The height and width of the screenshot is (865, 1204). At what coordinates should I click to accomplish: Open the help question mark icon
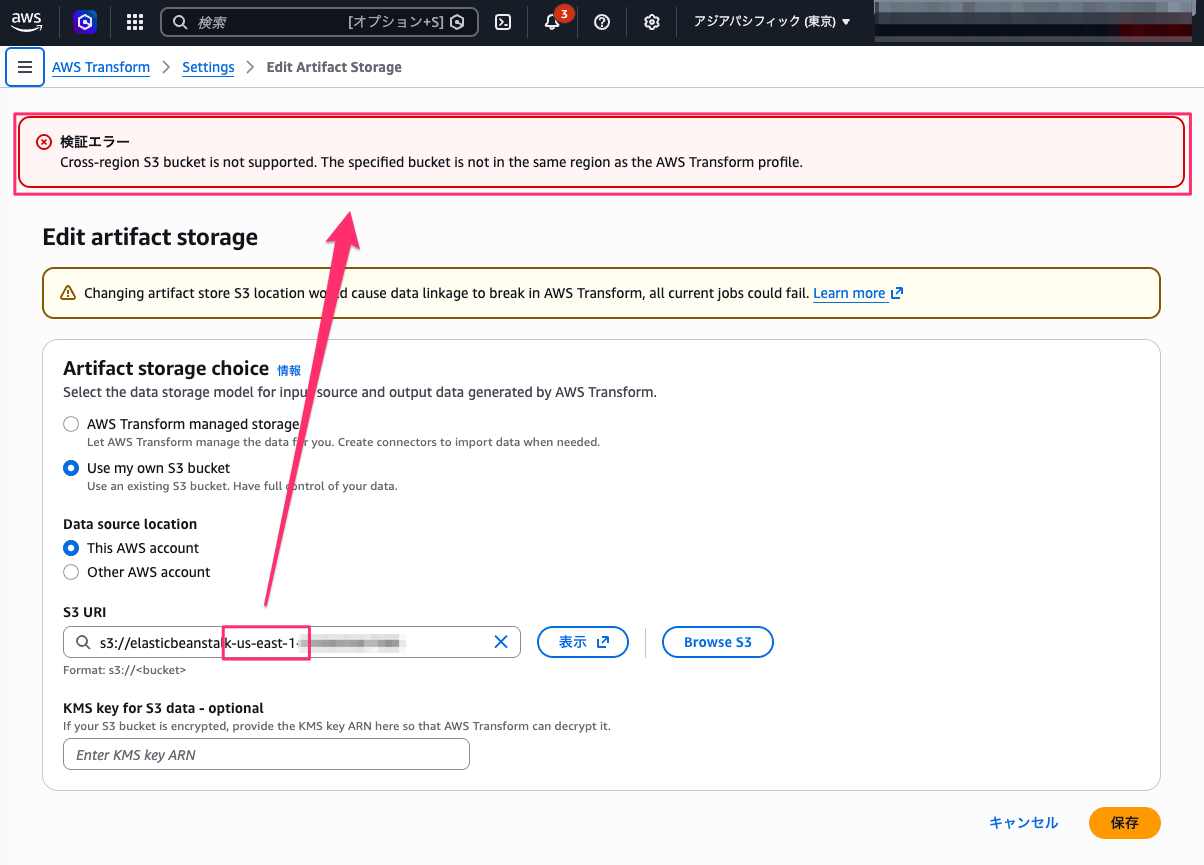[x=602, y=22]
